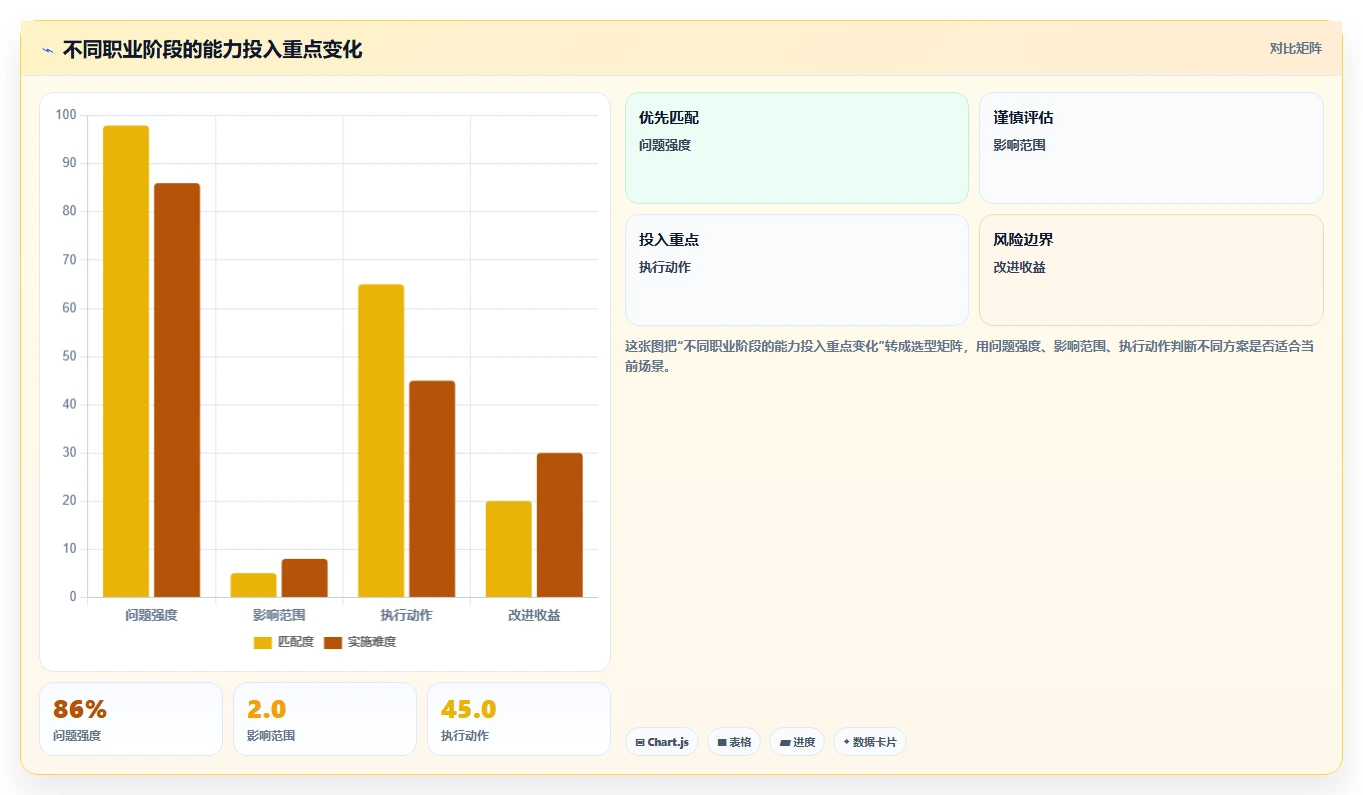
Task: Open the 风险边界 matrix card
Action: pyautogui.click(x=1151, y=270)
